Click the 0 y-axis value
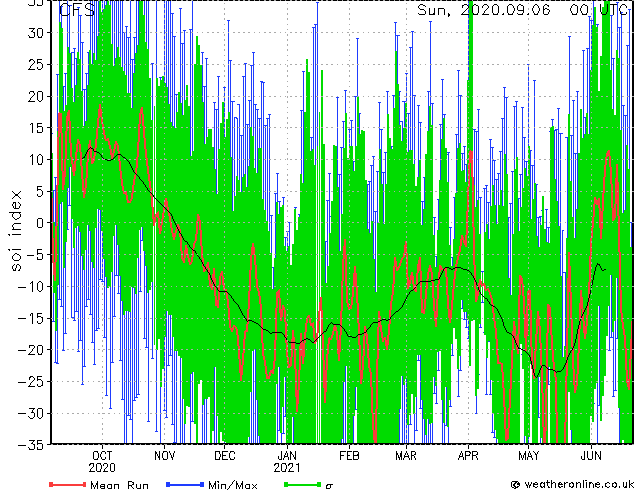The height and width of the screenshot is (490, 634). click(40, 223)
